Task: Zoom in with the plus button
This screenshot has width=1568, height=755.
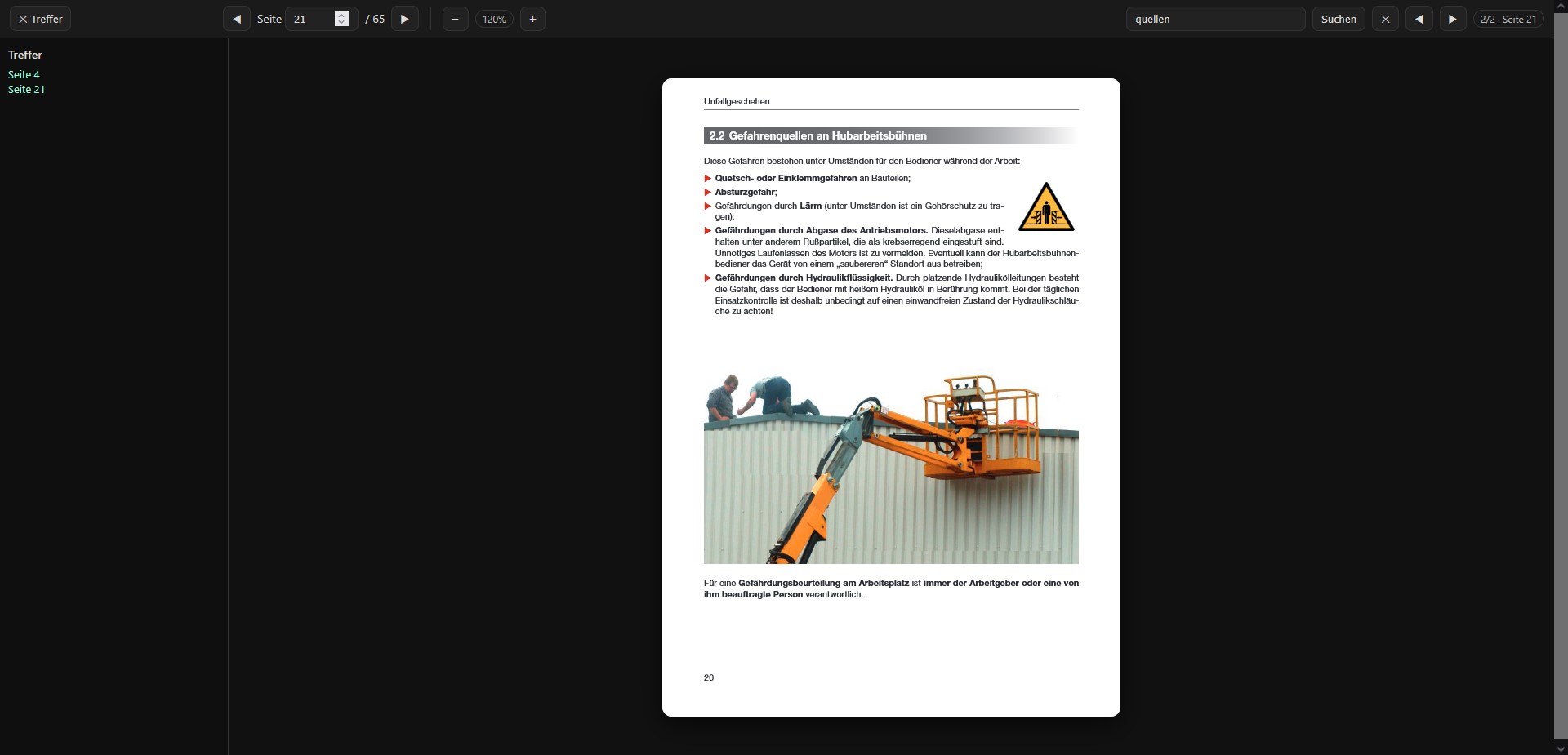Action: pyautogui.click(x=532, y=19)
